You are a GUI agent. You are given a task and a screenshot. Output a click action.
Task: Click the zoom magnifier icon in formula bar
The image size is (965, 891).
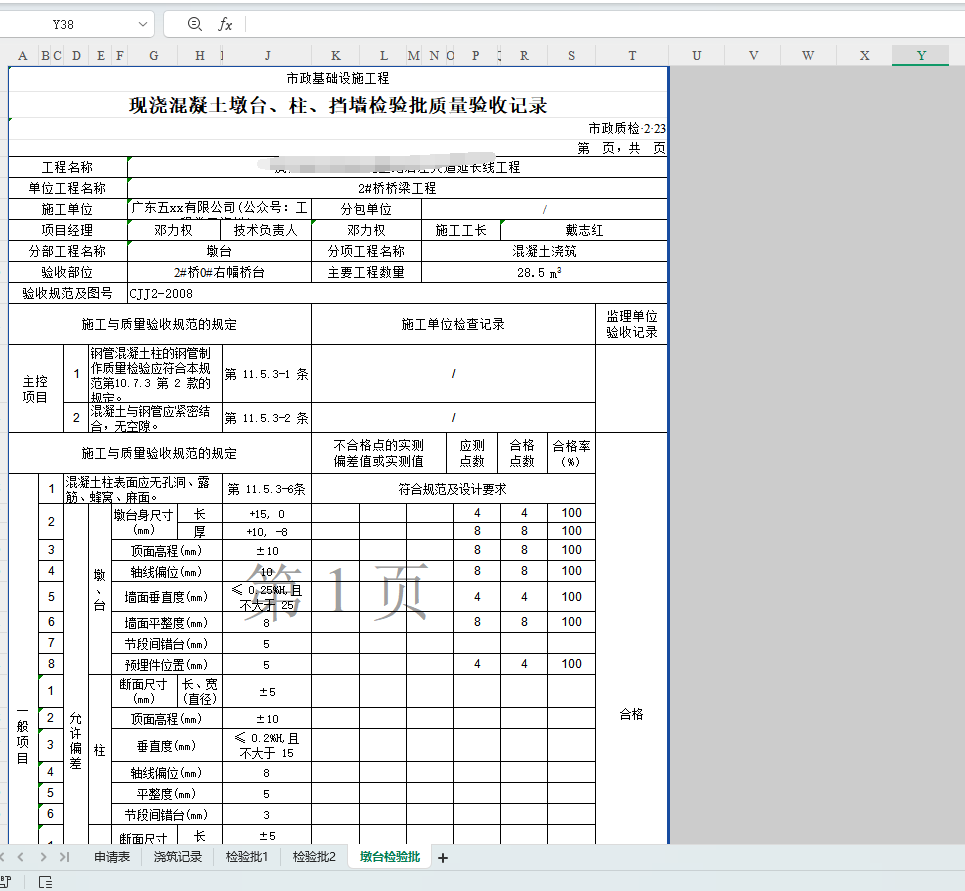click(194, 24)
